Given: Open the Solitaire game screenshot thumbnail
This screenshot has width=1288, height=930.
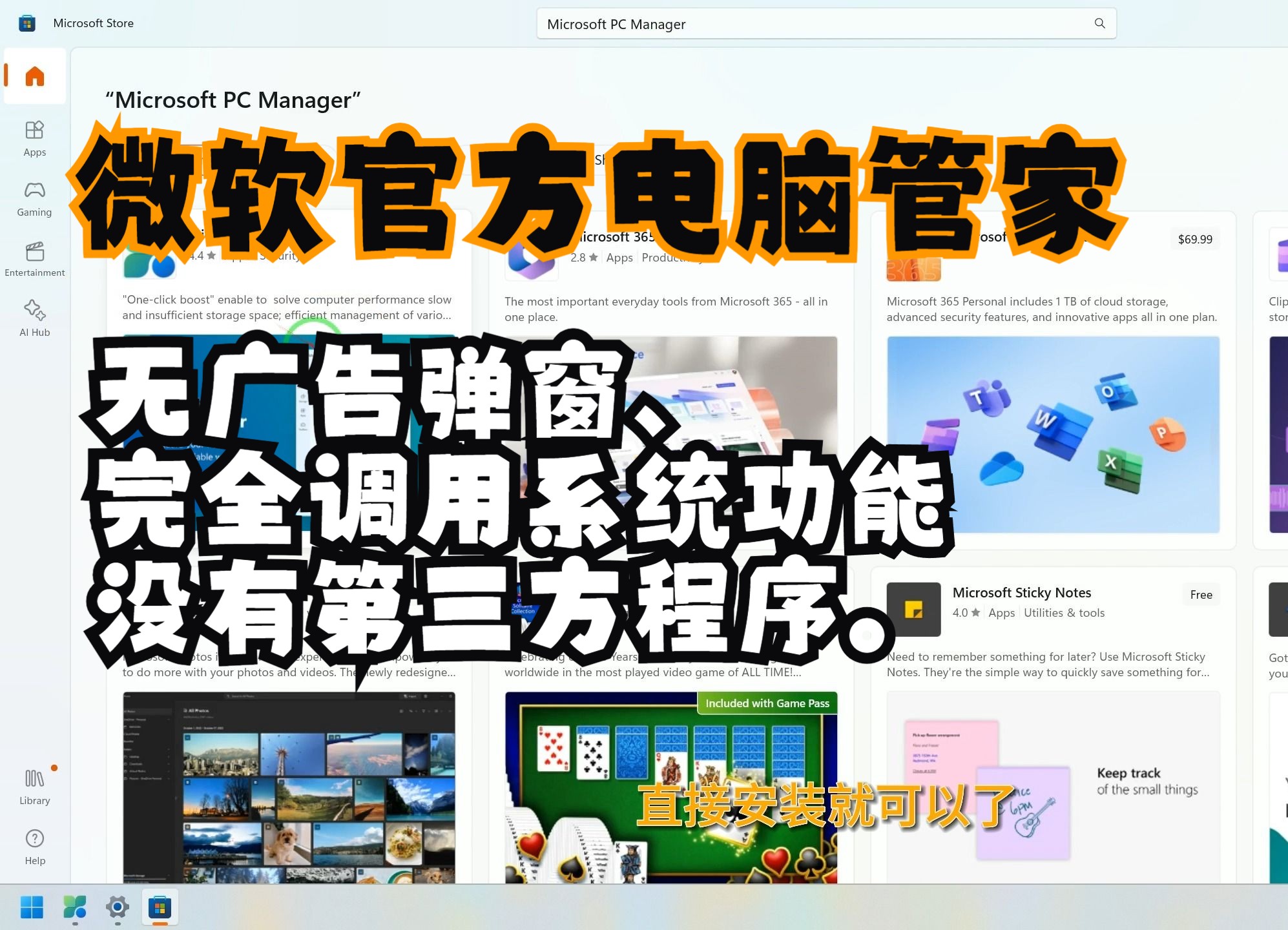Looking at the screenshot, I should (x=671, y=787).
